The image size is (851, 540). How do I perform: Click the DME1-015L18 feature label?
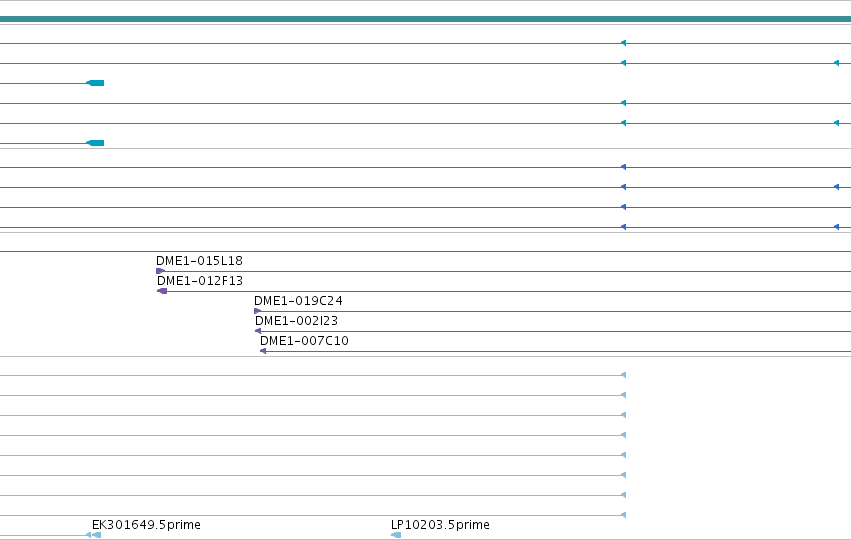[199, 261]
